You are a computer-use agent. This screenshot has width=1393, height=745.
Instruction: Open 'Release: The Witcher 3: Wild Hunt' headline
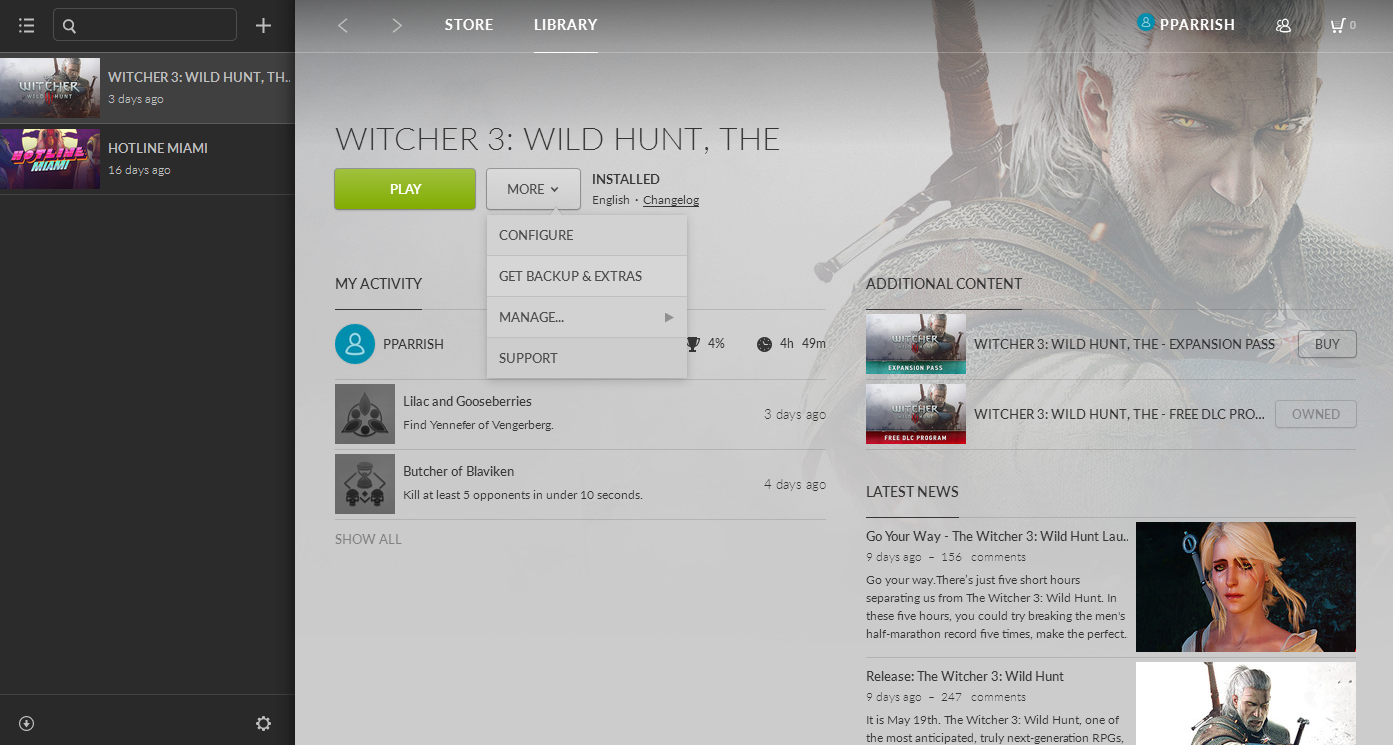[965, 676]
